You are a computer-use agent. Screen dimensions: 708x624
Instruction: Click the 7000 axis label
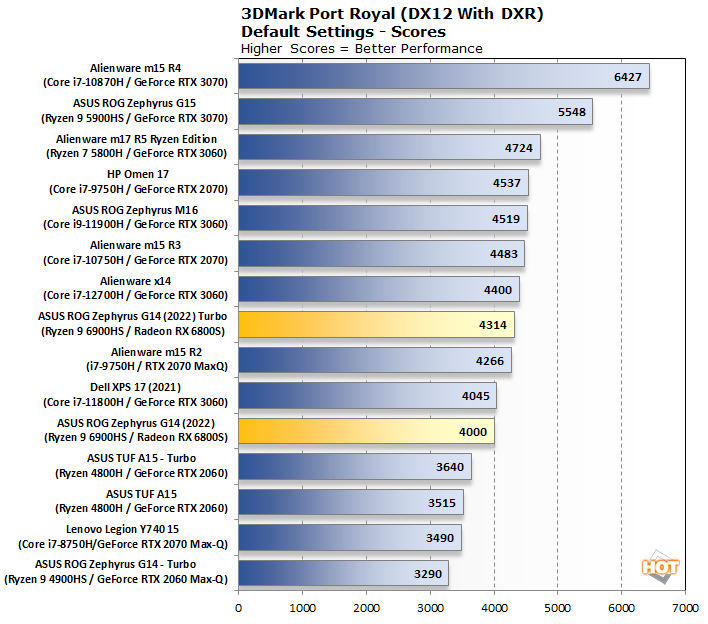(685, 608)
